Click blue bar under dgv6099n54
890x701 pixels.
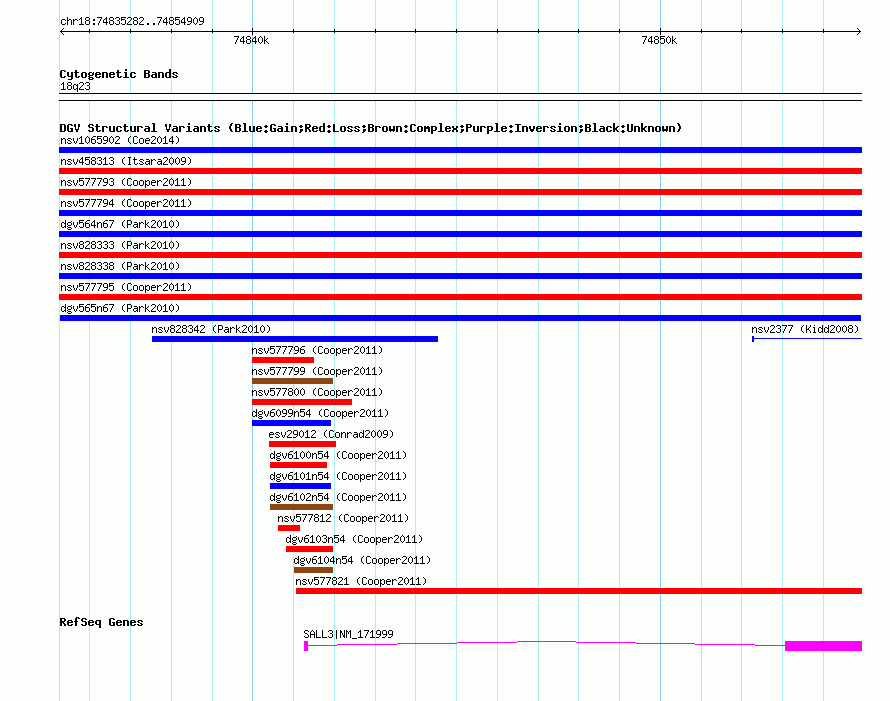[291, 423]
